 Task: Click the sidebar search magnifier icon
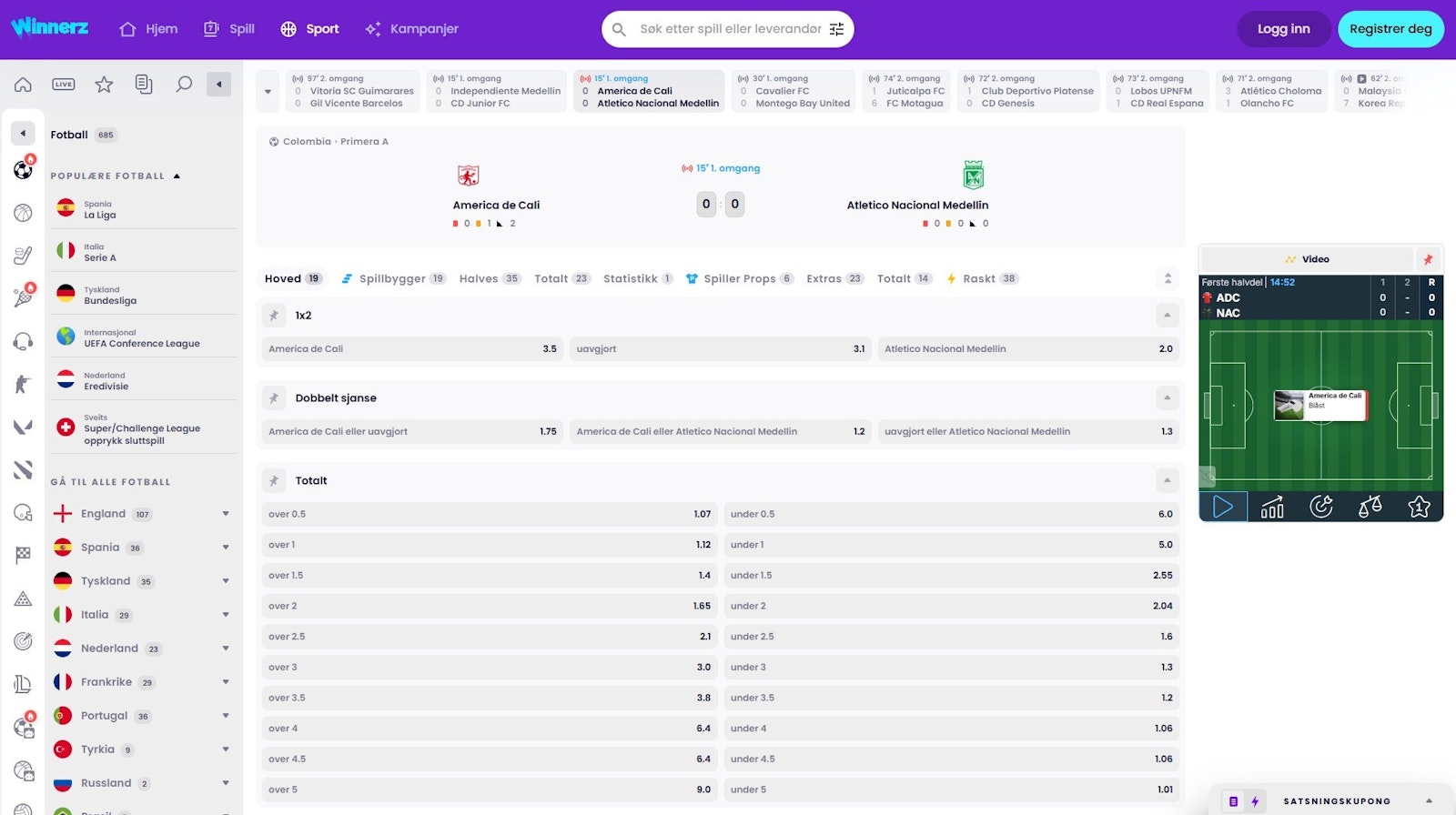coord(184,85)
